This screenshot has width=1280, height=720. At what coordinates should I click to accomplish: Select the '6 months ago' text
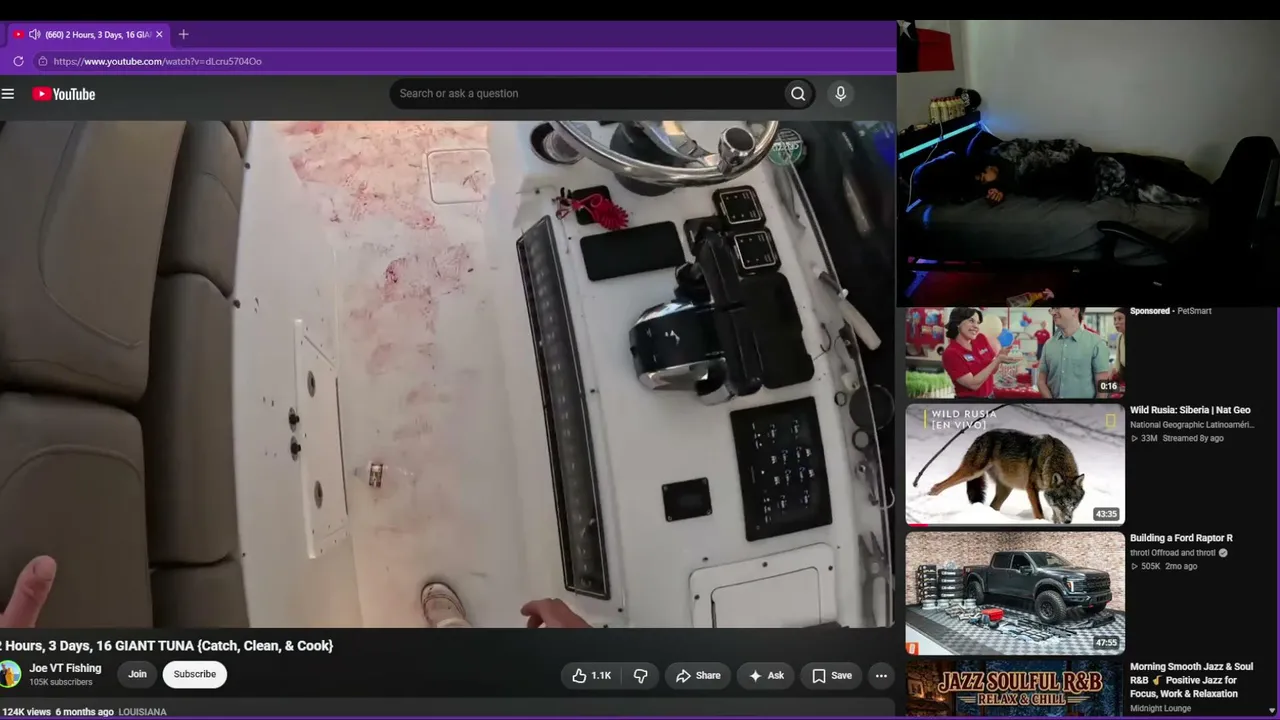point(84,712)
